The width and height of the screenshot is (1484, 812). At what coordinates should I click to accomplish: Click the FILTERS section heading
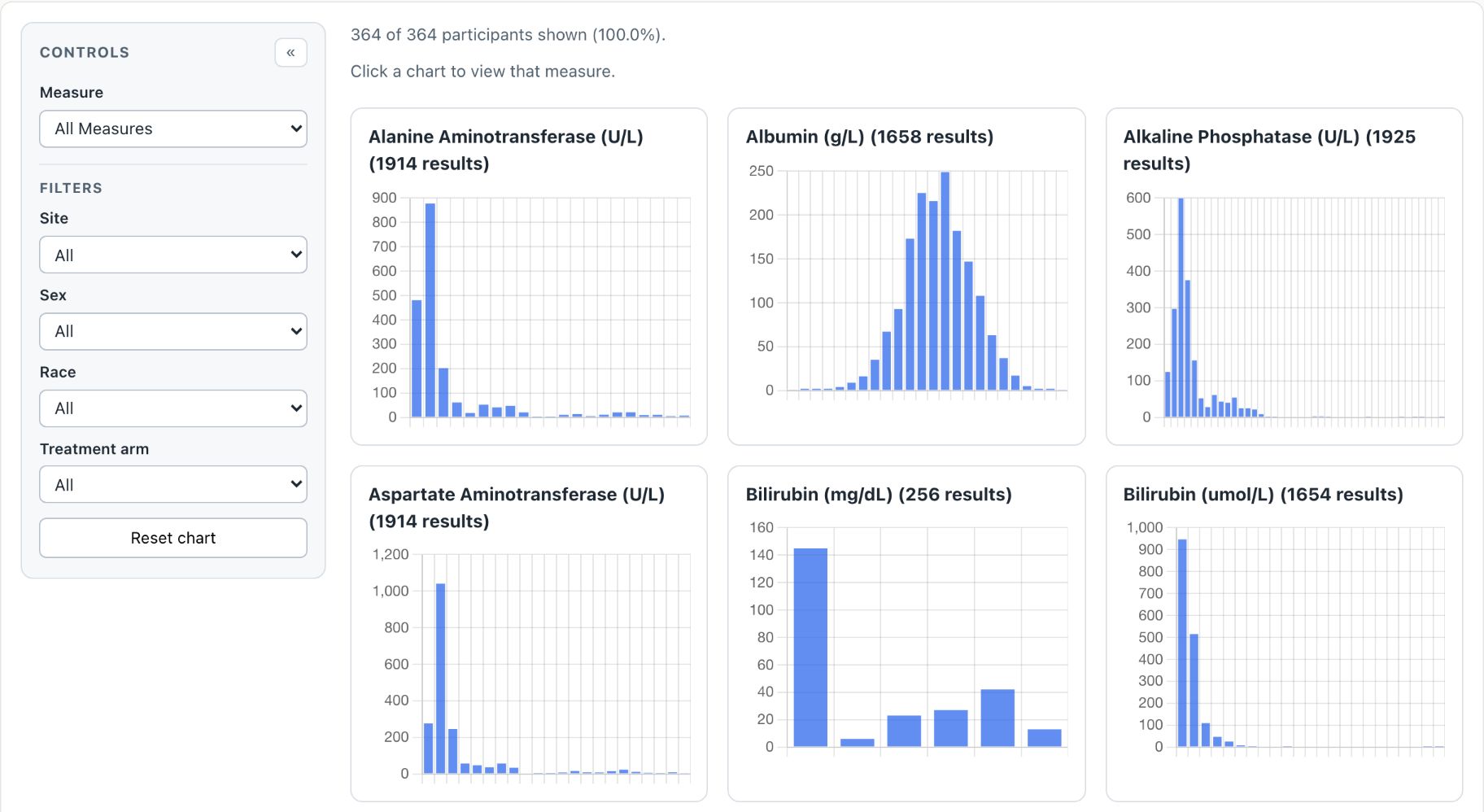click(71, 188)
